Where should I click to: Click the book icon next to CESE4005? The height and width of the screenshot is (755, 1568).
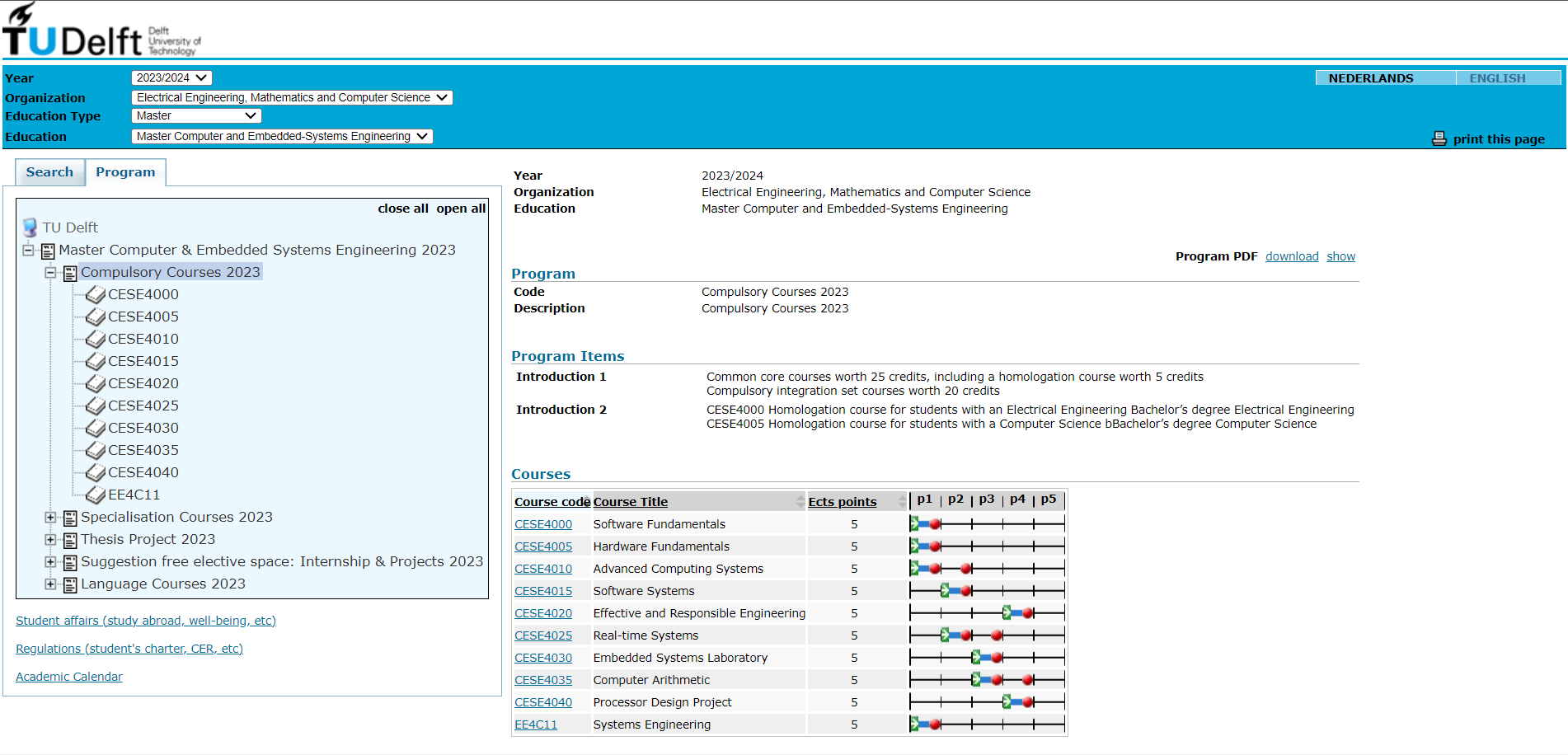coord(96,317)
